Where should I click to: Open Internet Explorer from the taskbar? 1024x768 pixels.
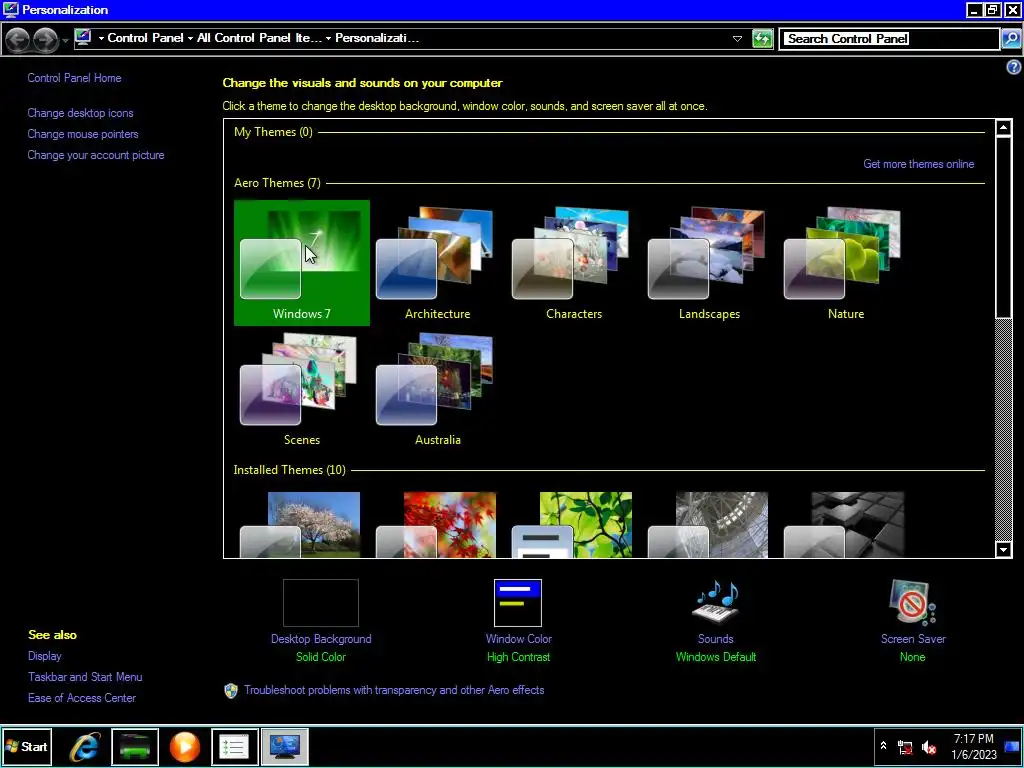(85, 746)
